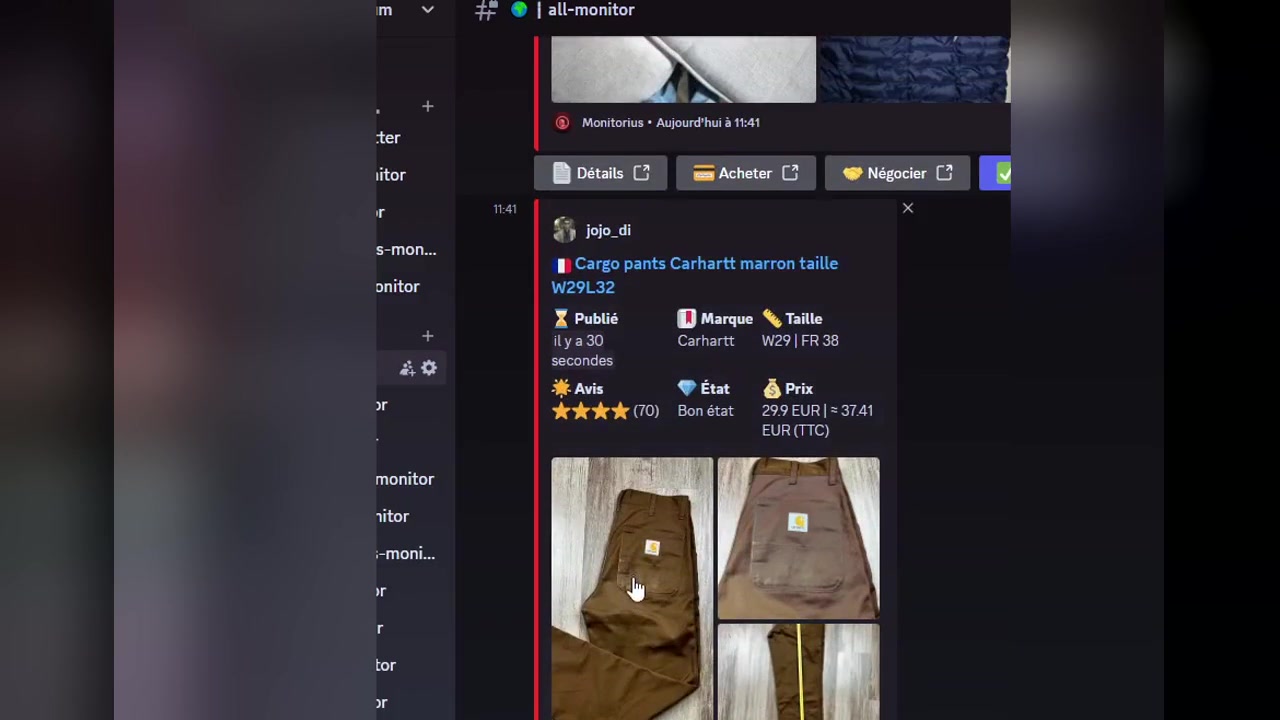Select the sidebar channel ending in 'onitor'

click(x=398, y=286)
